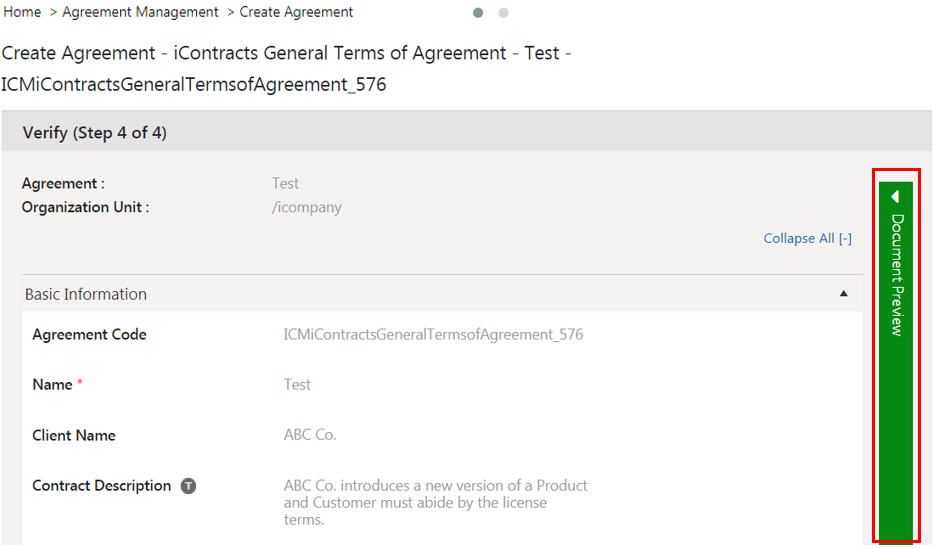
Task: Click the Collapse All link
Action: click(x=807, y=238)
